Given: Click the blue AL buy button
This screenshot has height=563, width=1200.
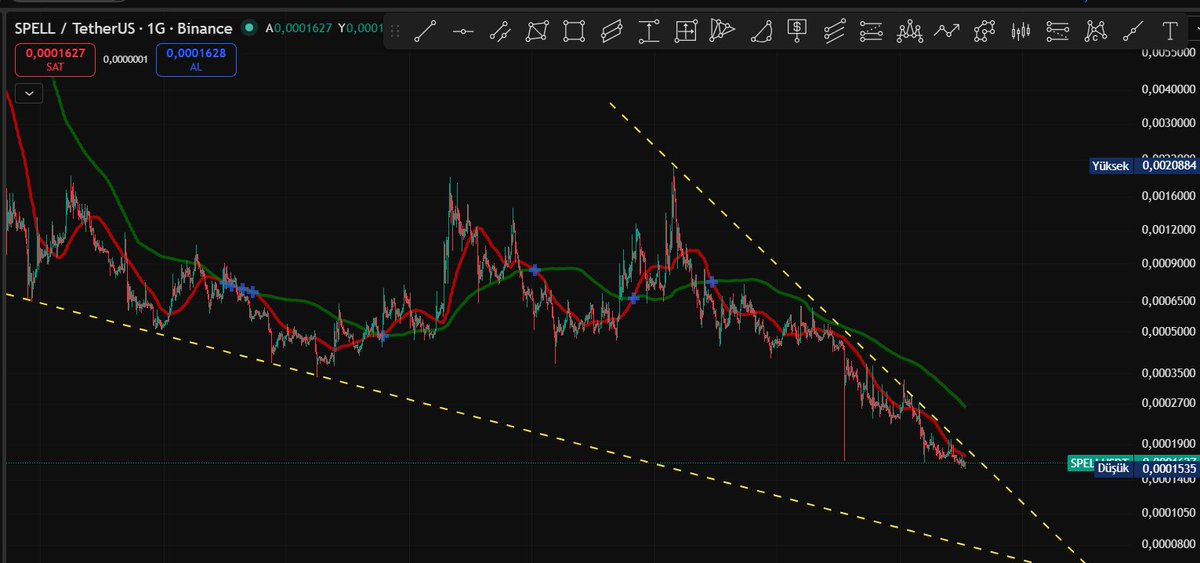Looking at the screenshot, I should point(196,59).
